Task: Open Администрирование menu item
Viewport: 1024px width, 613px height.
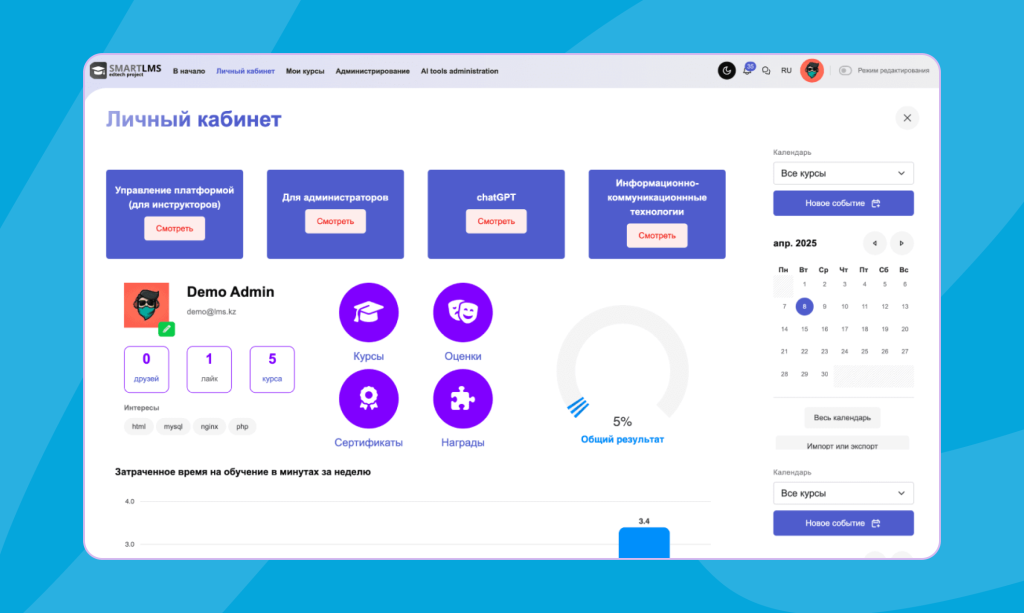Action: pos(372,71)
